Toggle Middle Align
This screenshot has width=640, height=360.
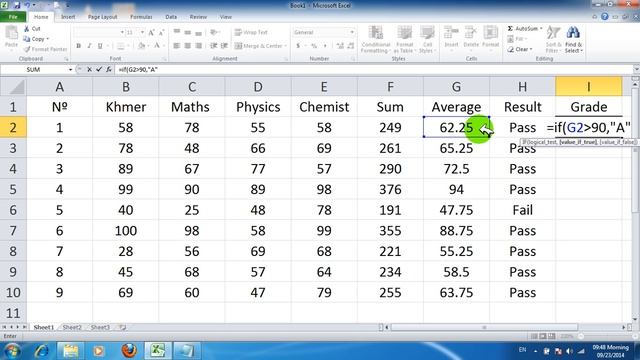pos(187,32)
